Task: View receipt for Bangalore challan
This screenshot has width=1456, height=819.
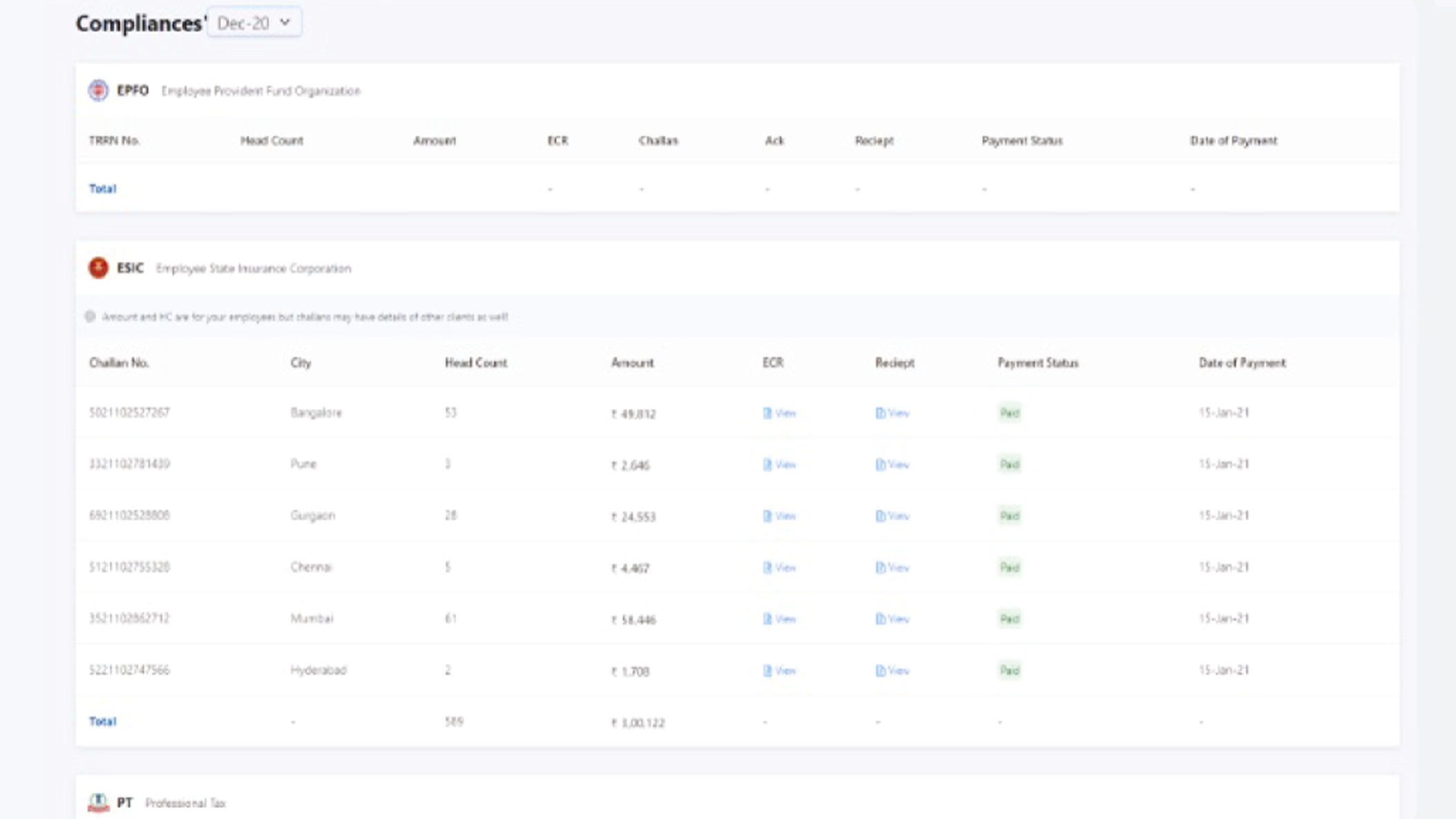Action: [x=892, y=413]
